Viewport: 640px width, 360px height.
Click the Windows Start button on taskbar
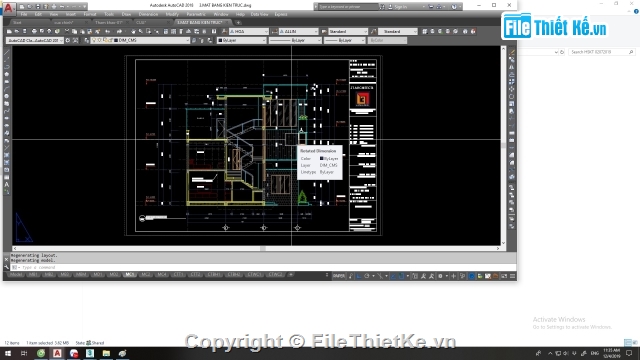(x=8, y=353)
